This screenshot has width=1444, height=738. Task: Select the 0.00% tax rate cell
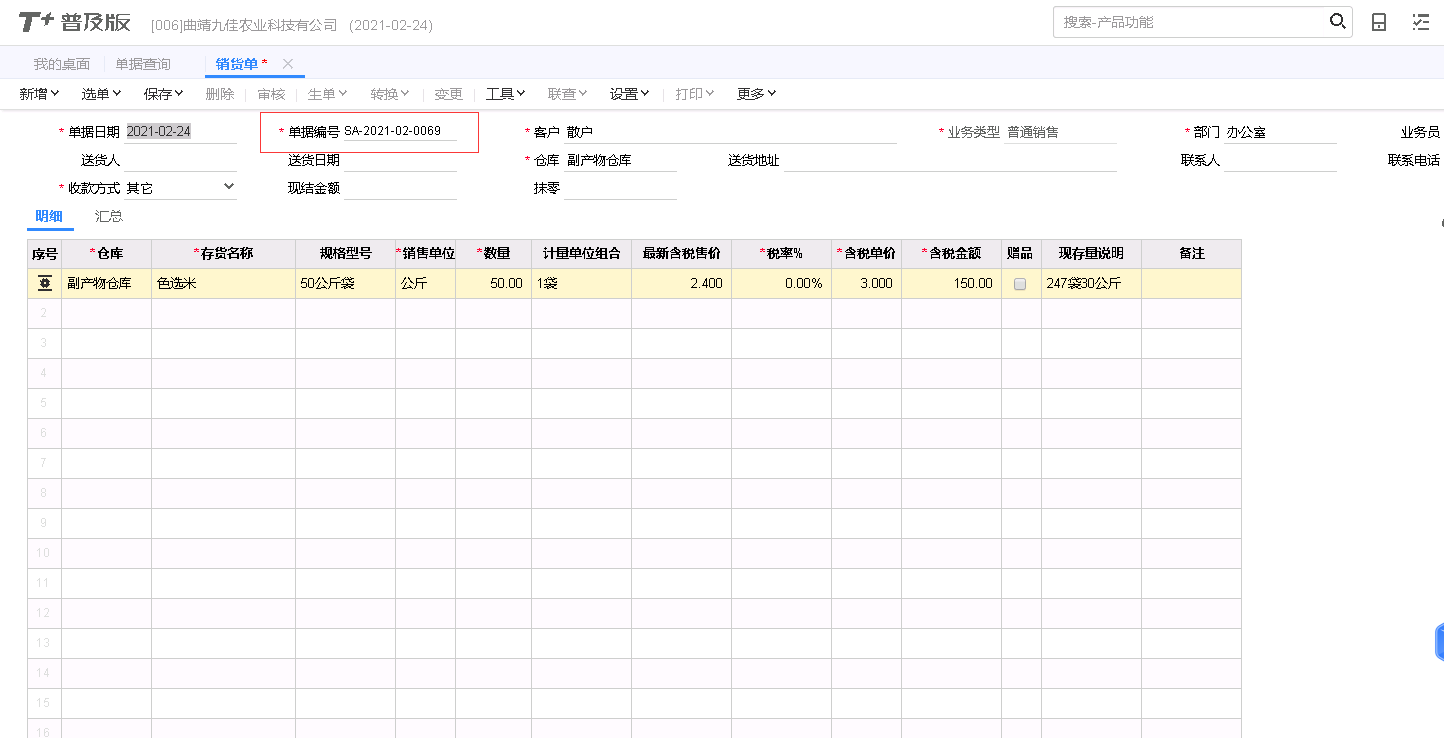point(782,284)
